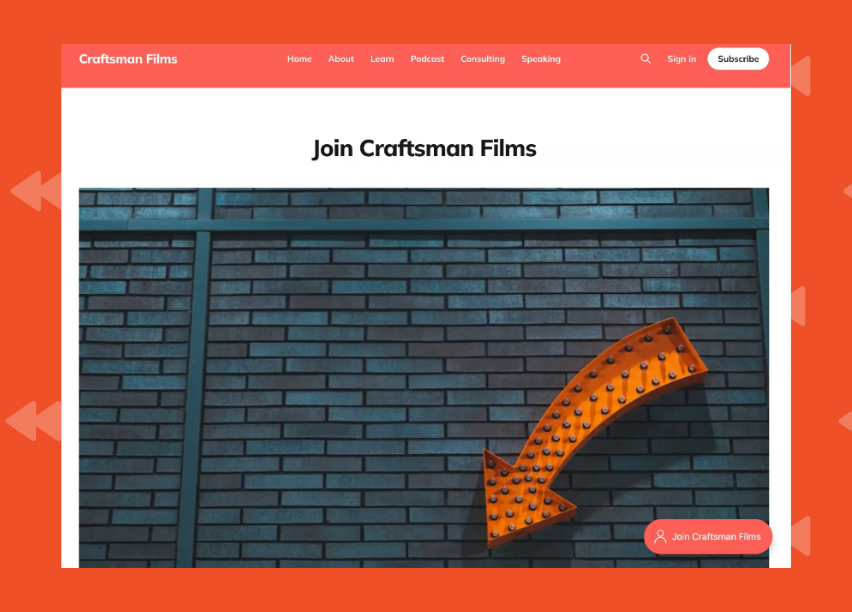This screenshot has height=612, width=852.
Task: Click the faded triangle right of the brick photo
Action: click(798, 306)
